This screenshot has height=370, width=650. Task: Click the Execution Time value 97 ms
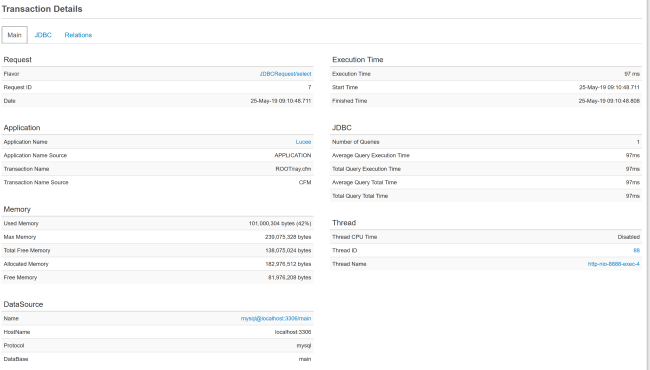632,74
